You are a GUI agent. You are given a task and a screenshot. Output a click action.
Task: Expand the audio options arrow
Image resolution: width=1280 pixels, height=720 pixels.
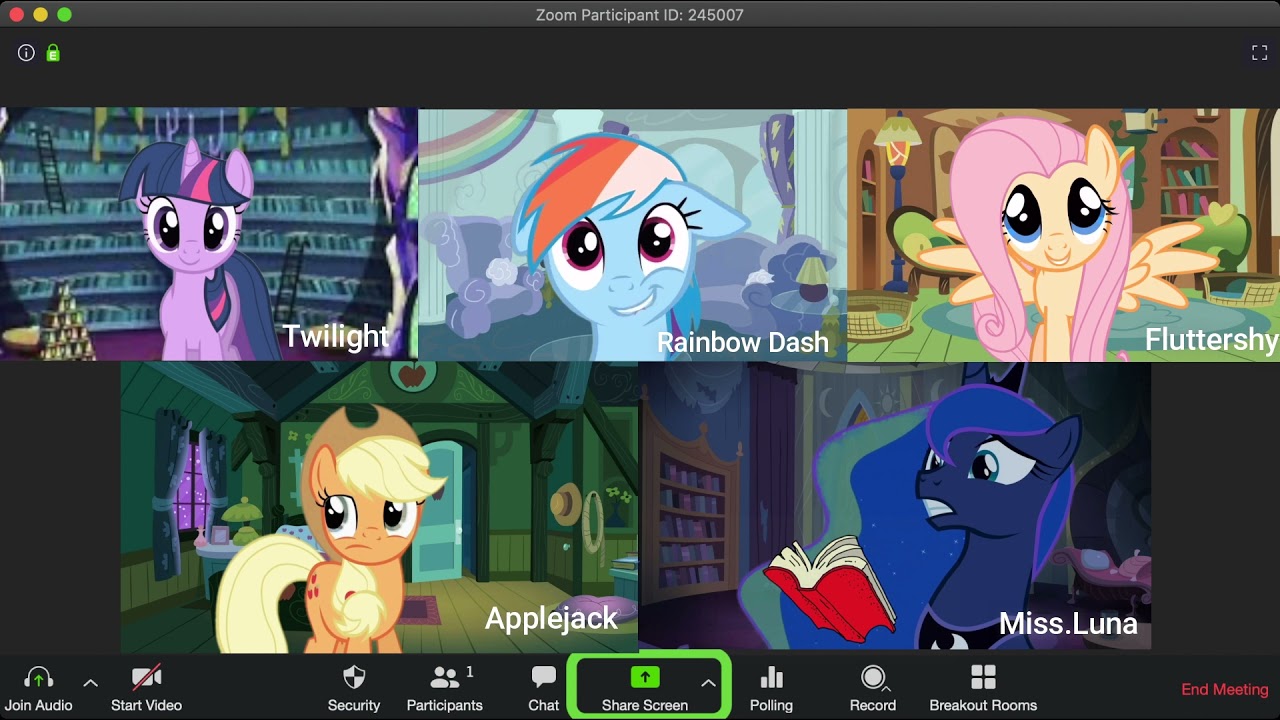coord(90,683)
